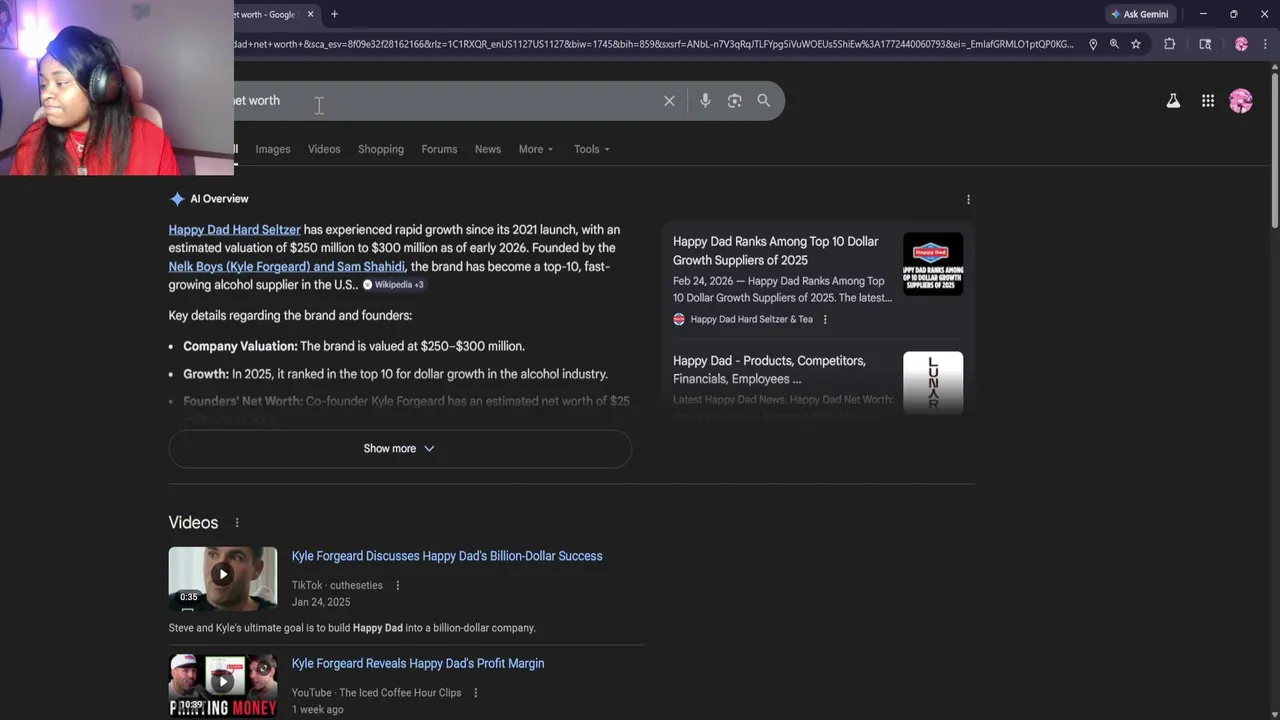Click the 'Happy Dad Hard Seltzer & Tea' source name
1280x720 pixels.
click(752, 319)
